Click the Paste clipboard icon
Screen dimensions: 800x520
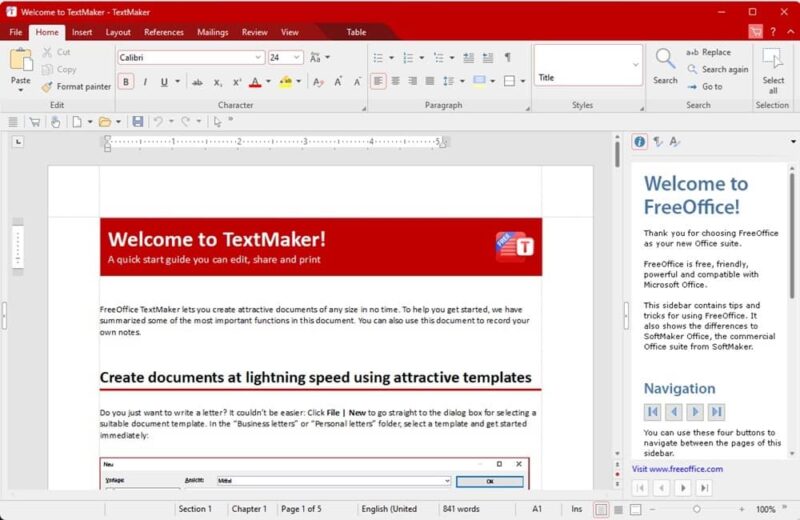coord(21,61)
